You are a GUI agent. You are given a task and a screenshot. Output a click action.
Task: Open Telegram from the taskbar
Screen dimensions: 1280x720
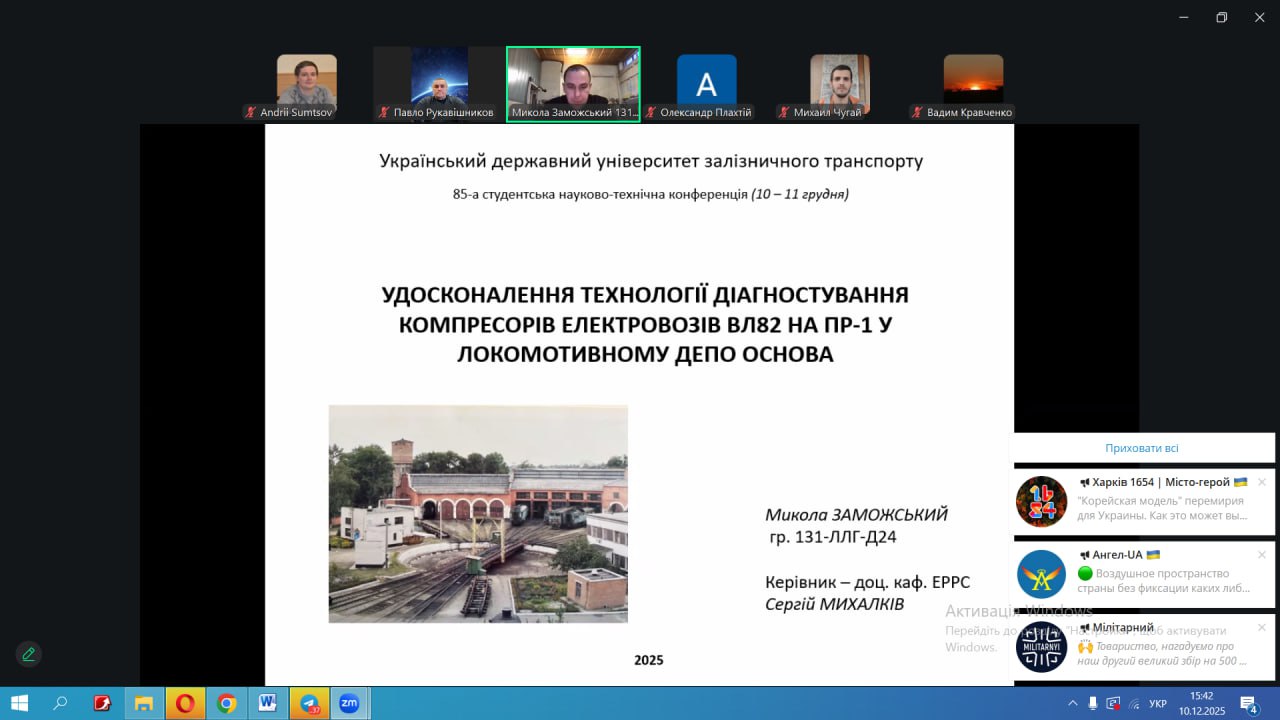309,703
